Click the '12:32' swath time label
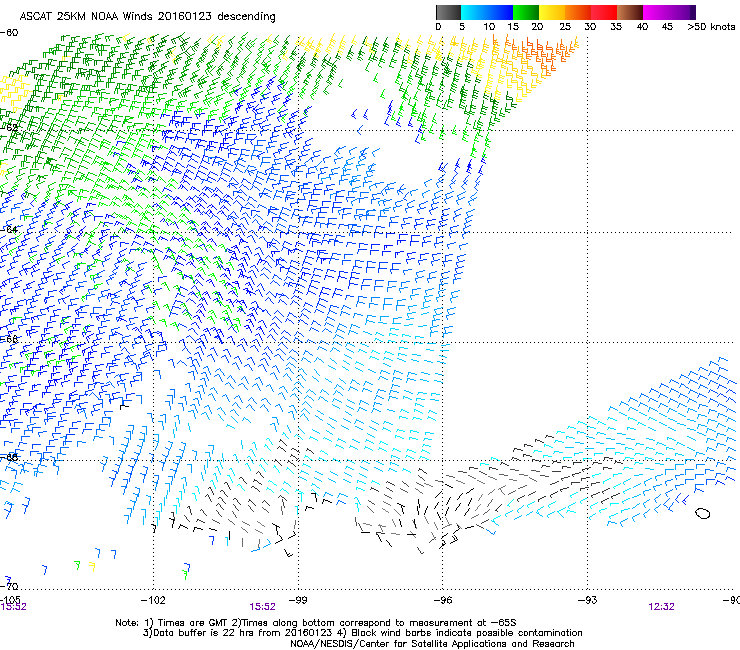Image resolution: width=740 pixels, height=650 pixels. 661,607
